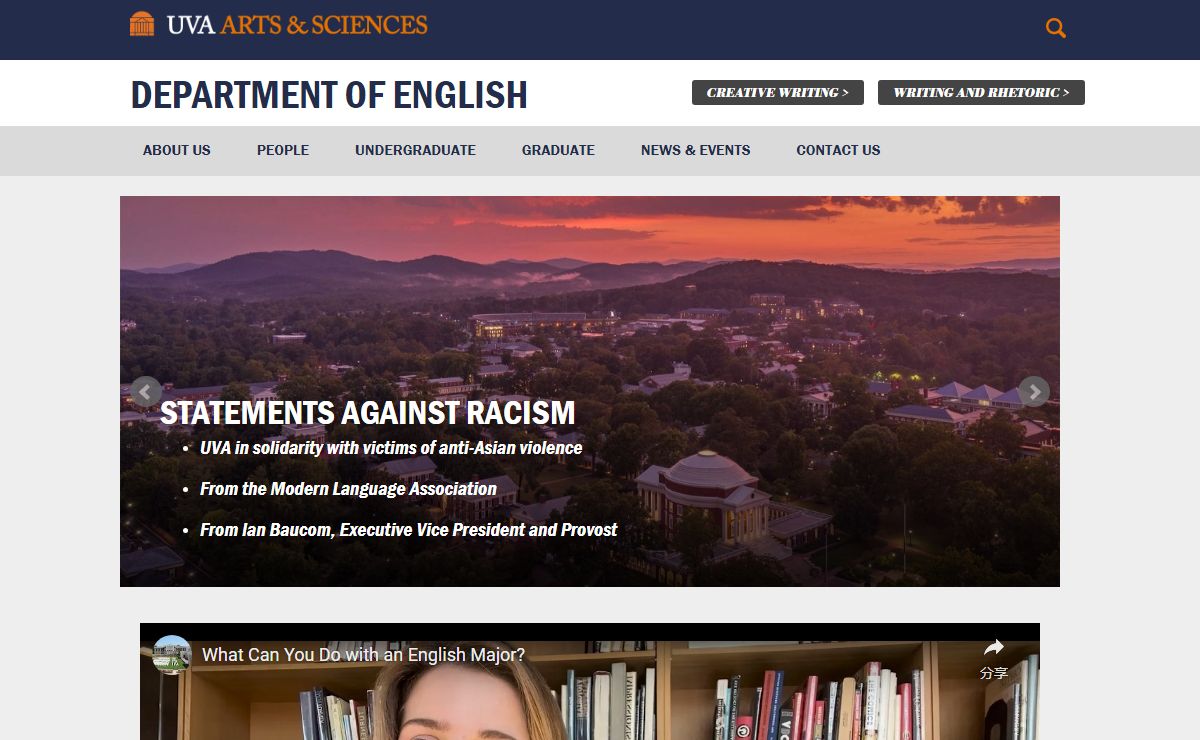Screen dimensions: 1200x740
Task: Open UVA Arts & Sciences link
Action: 279,24
